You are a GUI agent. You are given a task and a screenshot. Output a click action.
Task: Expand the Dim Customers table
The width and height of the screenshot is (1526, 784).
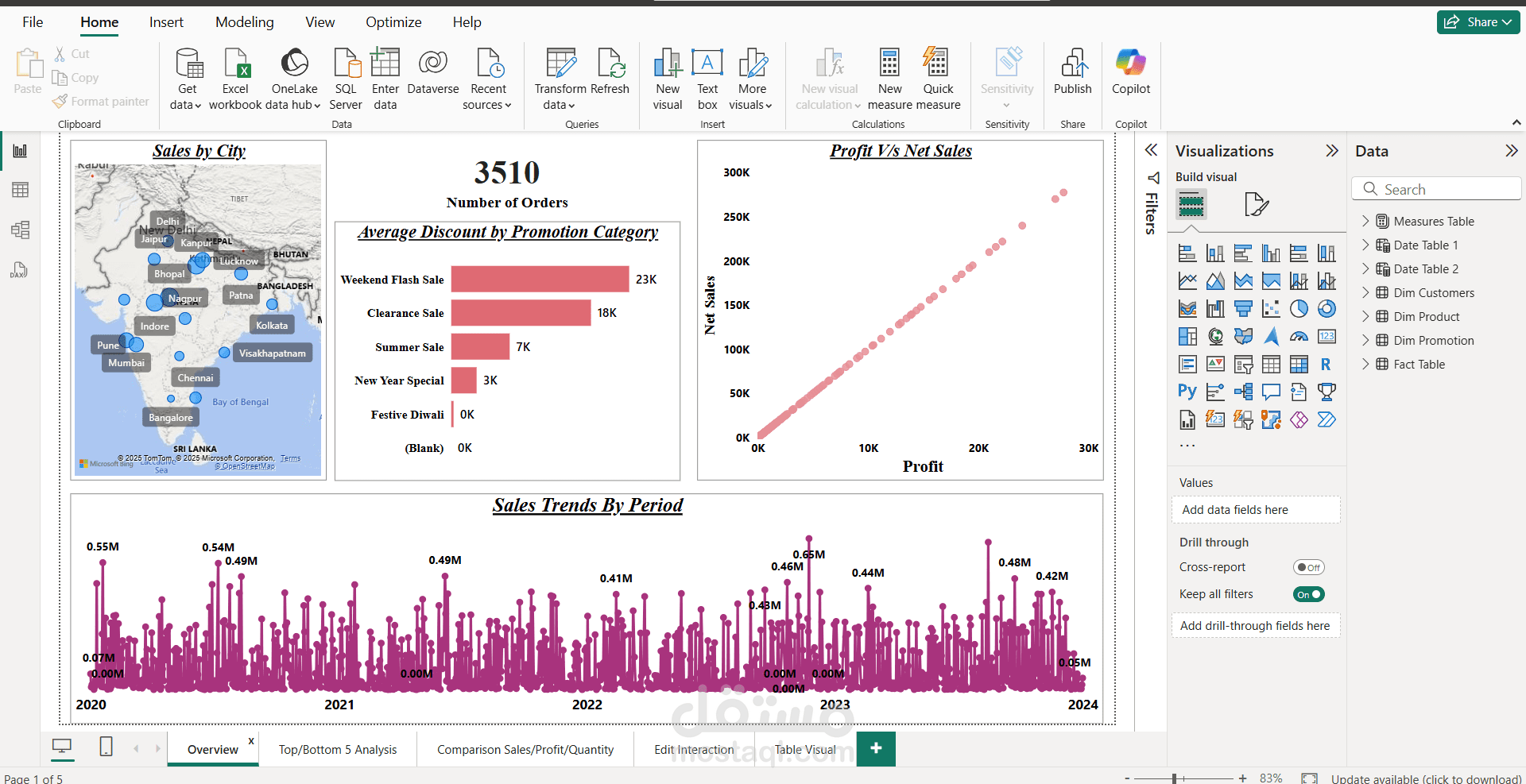(1365, 292)
